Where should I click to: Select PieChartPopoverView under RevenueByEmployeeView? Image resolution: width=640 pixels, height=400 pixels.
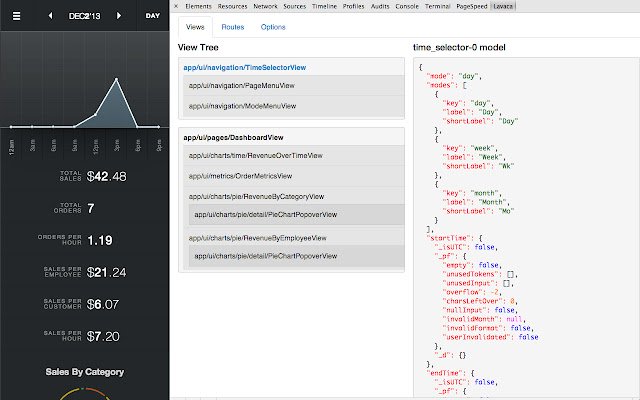(296, 256)
